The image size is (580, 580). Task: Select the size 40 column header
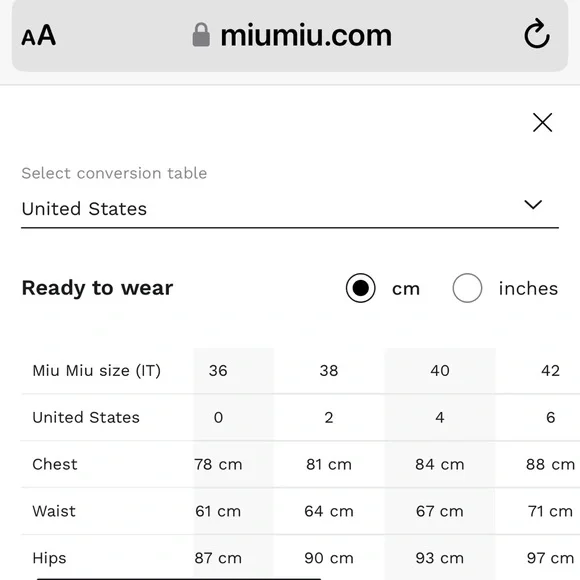tap(439, 371)
